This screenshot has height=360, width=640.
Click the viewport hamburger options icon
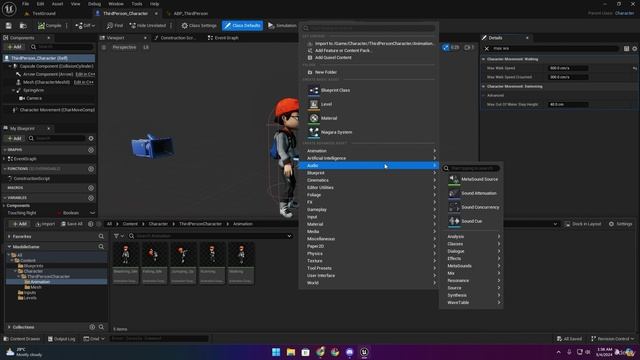[x=104, y=47]
